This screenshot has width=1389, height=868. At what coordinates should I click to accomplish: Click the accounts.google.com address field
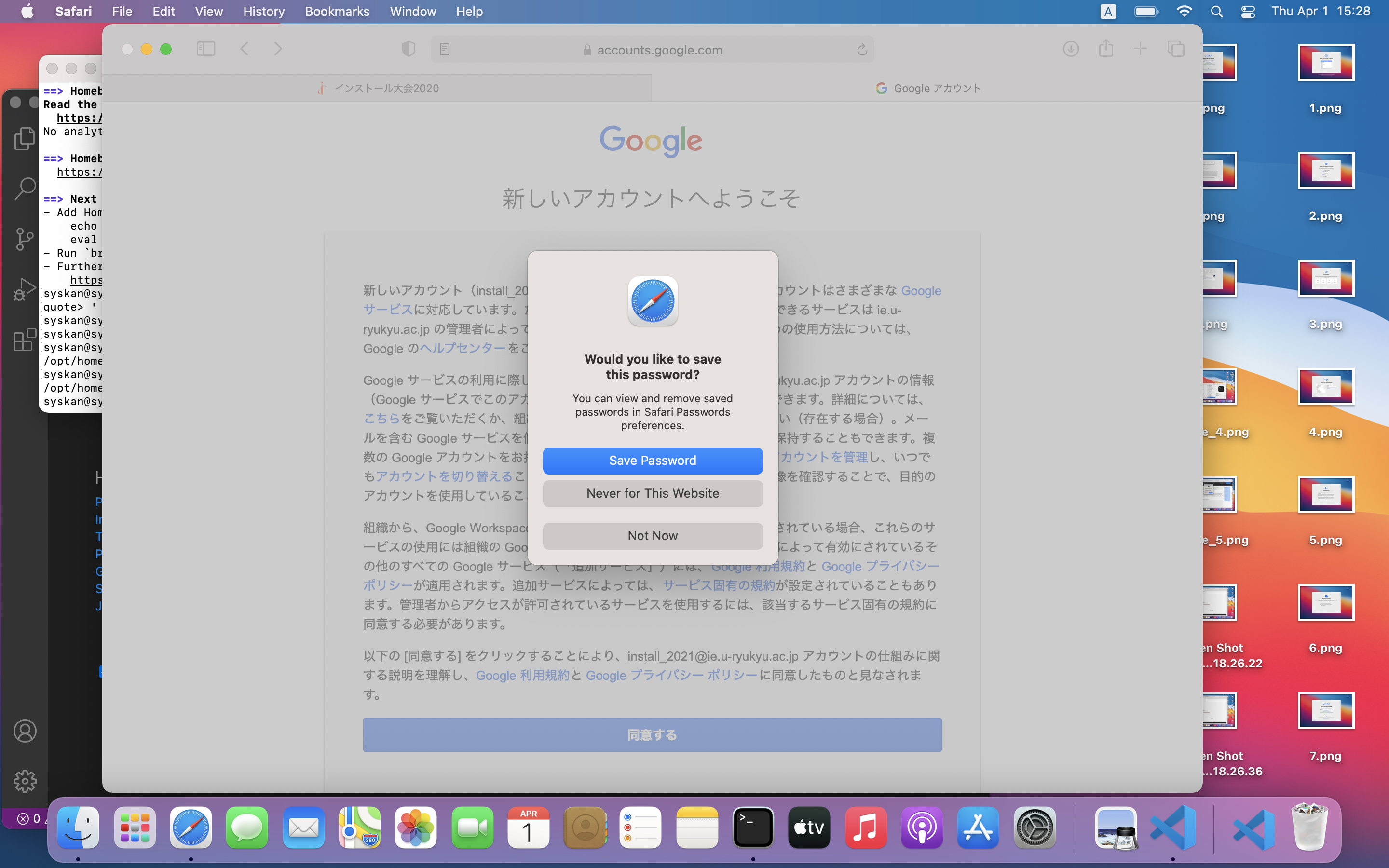(659, 50)
